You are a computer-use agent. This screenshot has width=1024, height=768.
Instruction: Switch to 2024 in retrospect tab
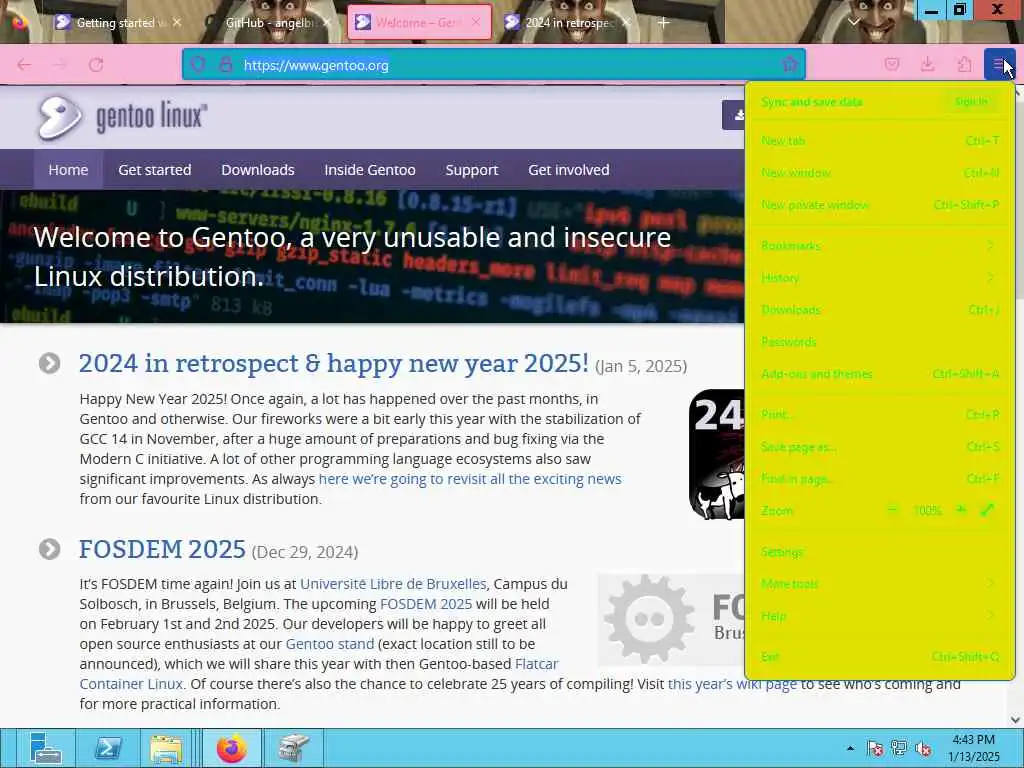(567, 23)
